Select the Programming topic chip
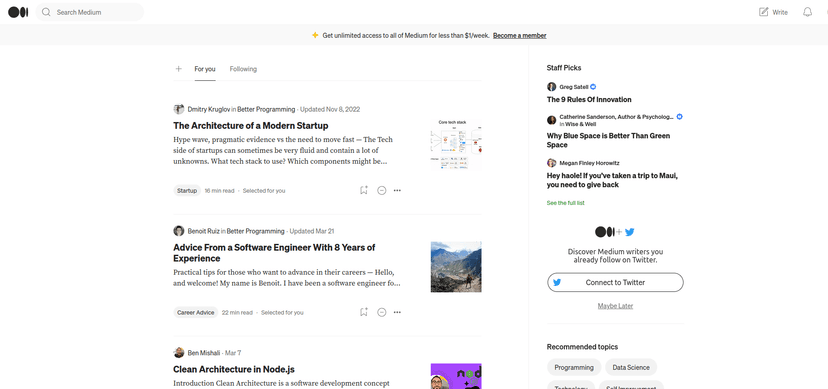Screen dimensions: 828x389 point(574,367)
